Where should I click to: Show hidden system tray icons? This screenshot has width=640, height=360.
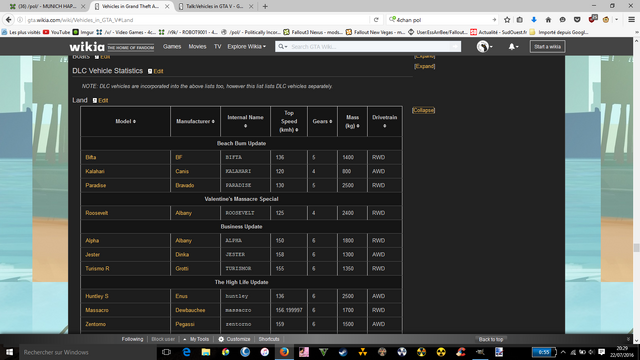[x=563, y=352]
